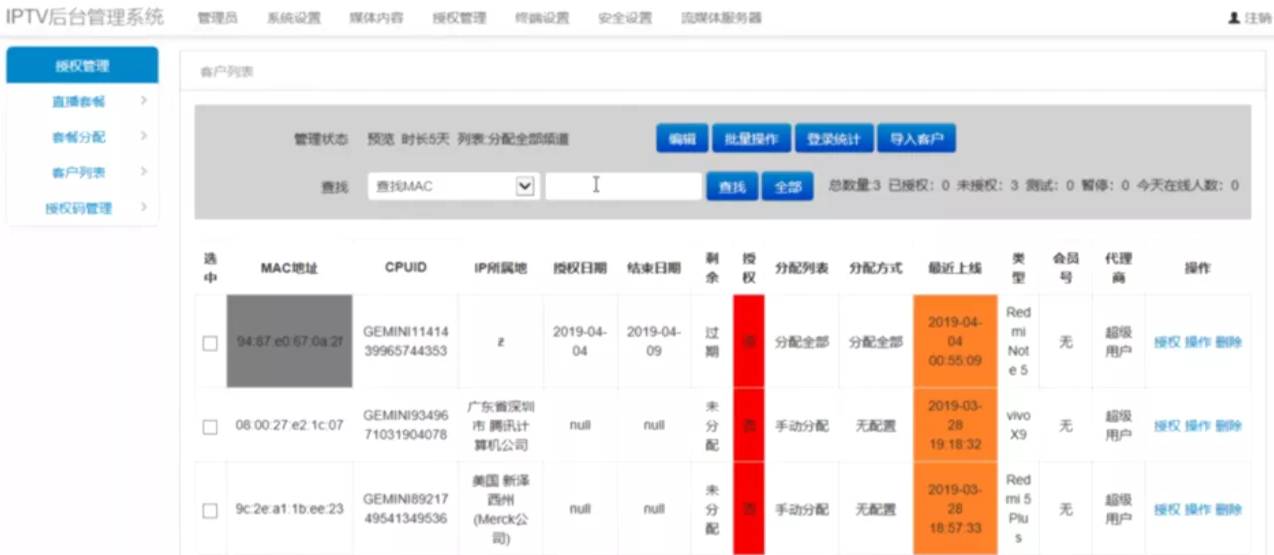Tick the checkbox for MAC 08:00:27:e2:1c:07
This screenshot has height=555, width=1274.
(x=210, y=426)
